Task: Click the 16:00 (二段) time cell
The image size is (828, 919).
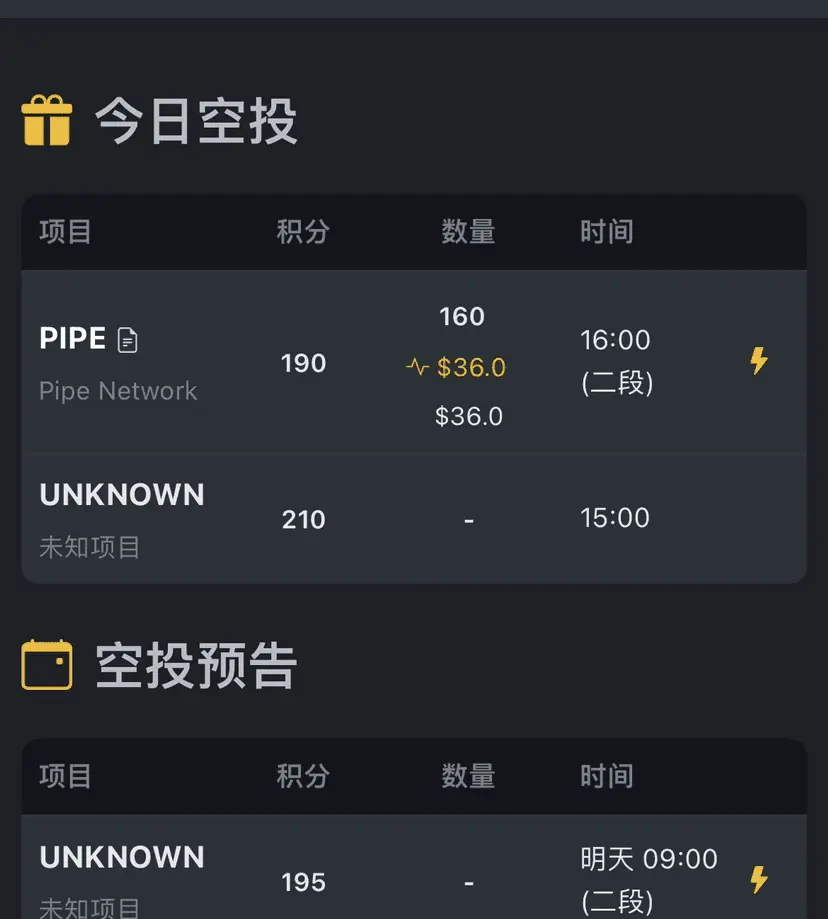Action: point(616,361)
